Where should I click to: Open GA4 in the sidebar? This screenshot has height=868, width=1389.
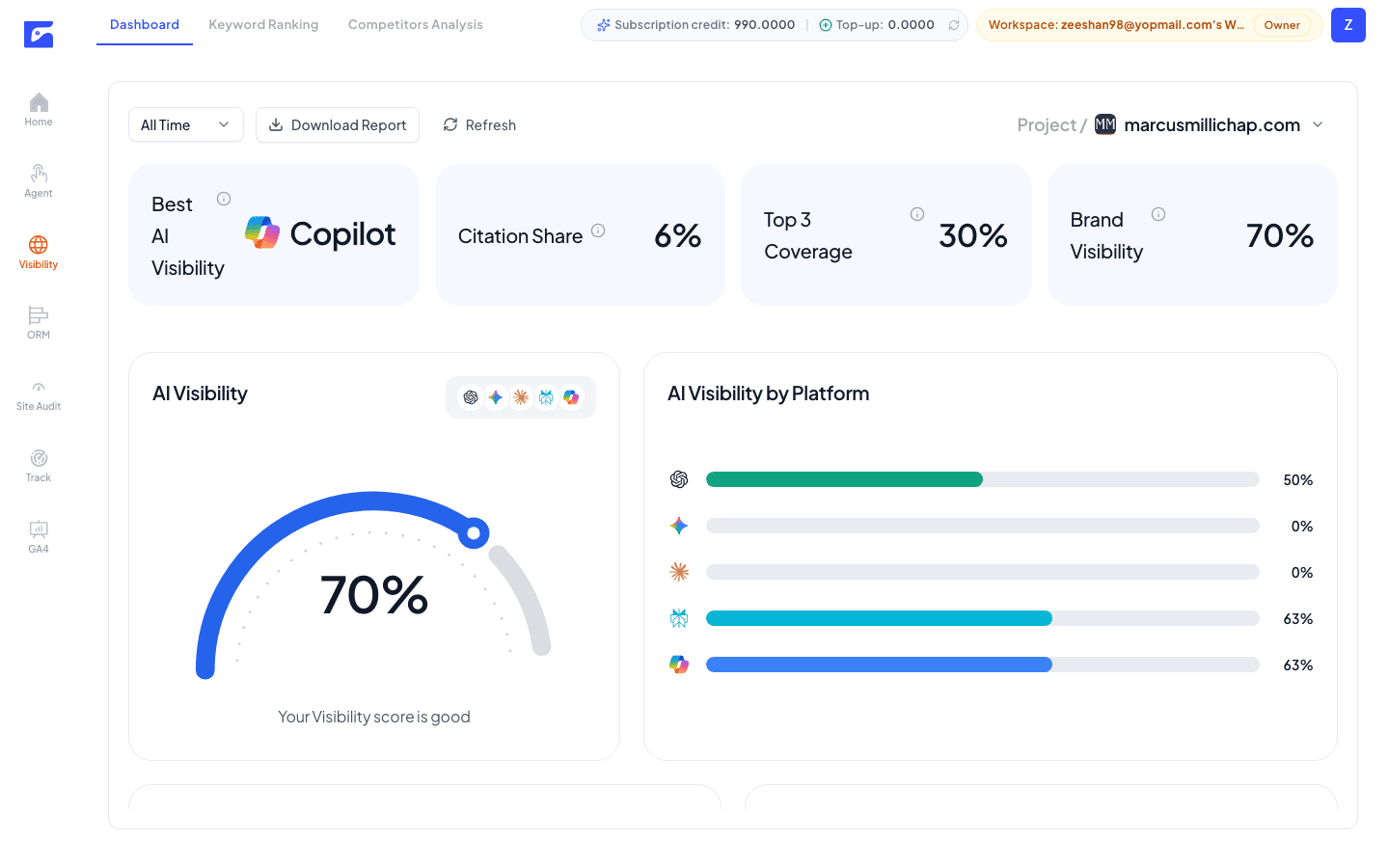click(39, 536)
